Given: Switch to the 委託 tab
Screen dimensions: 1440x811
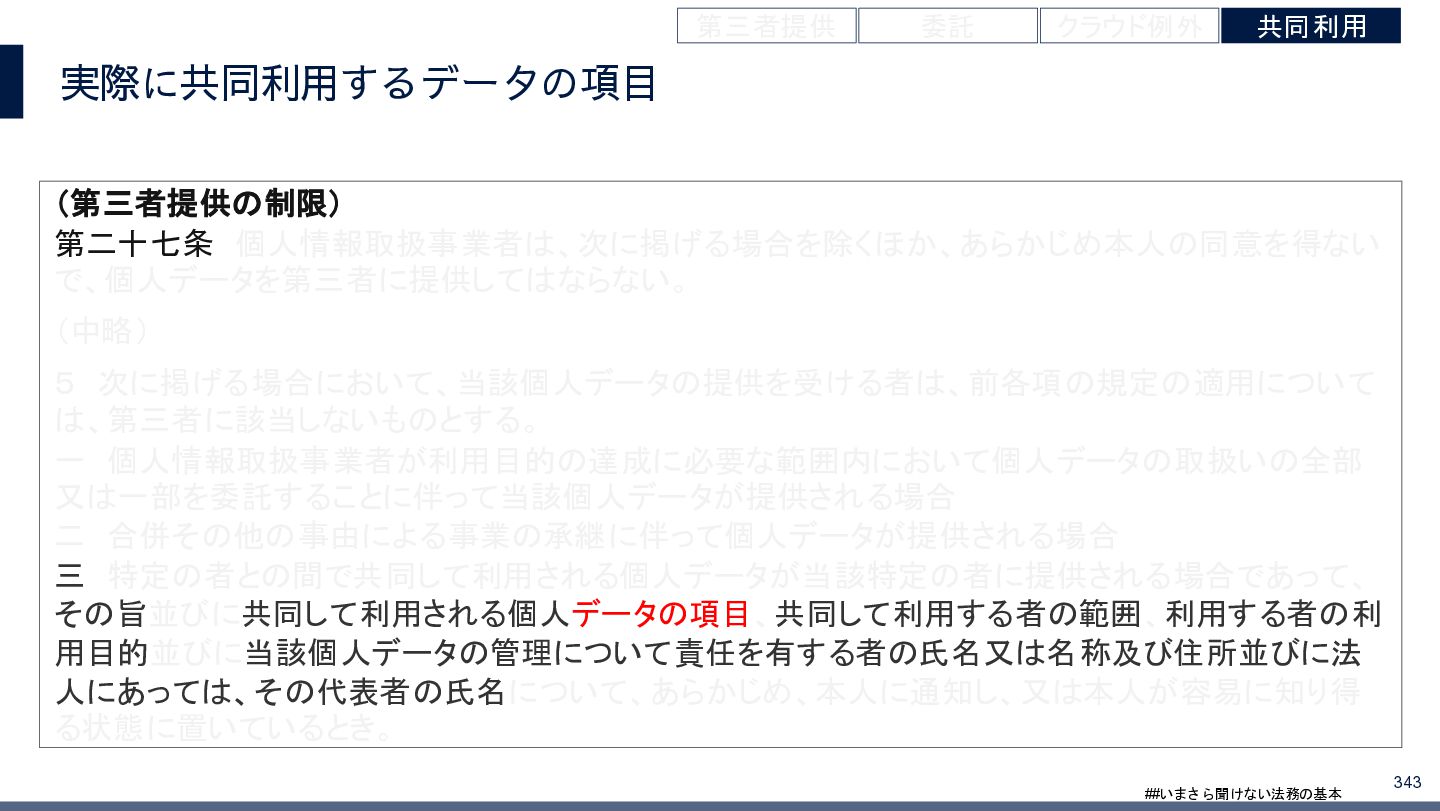Looking at the screenshot, I should point(948,26).
